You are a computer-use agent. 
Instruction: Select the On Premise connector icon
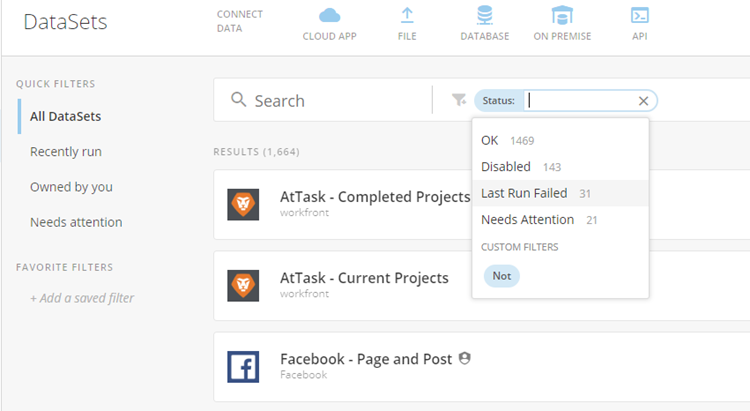pyautogui.click(x=561, y=16)
